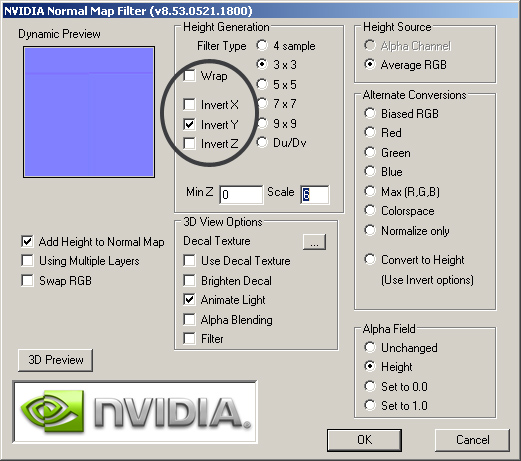Image resolution: width=521 pixels, height=461 pixels.
Task: Choose Biased RGB conversion
Action: [x=370, y=113]
